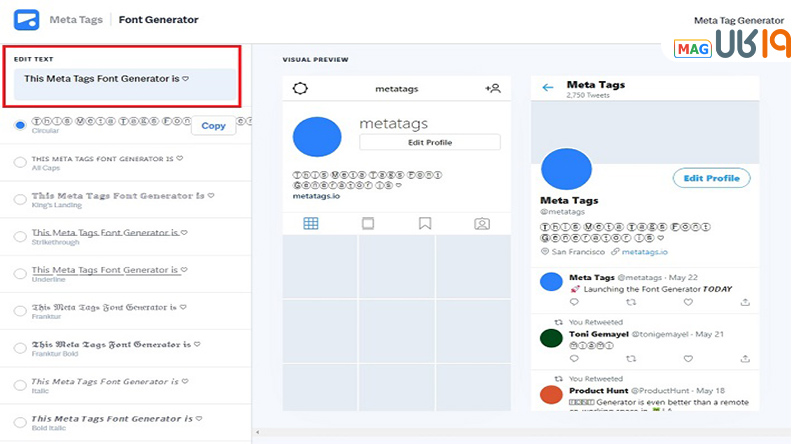This screenshot has height=444, width=800.
Task: Open the Instagram tagged photos tab icon
Action: click(x=482, y=224)
